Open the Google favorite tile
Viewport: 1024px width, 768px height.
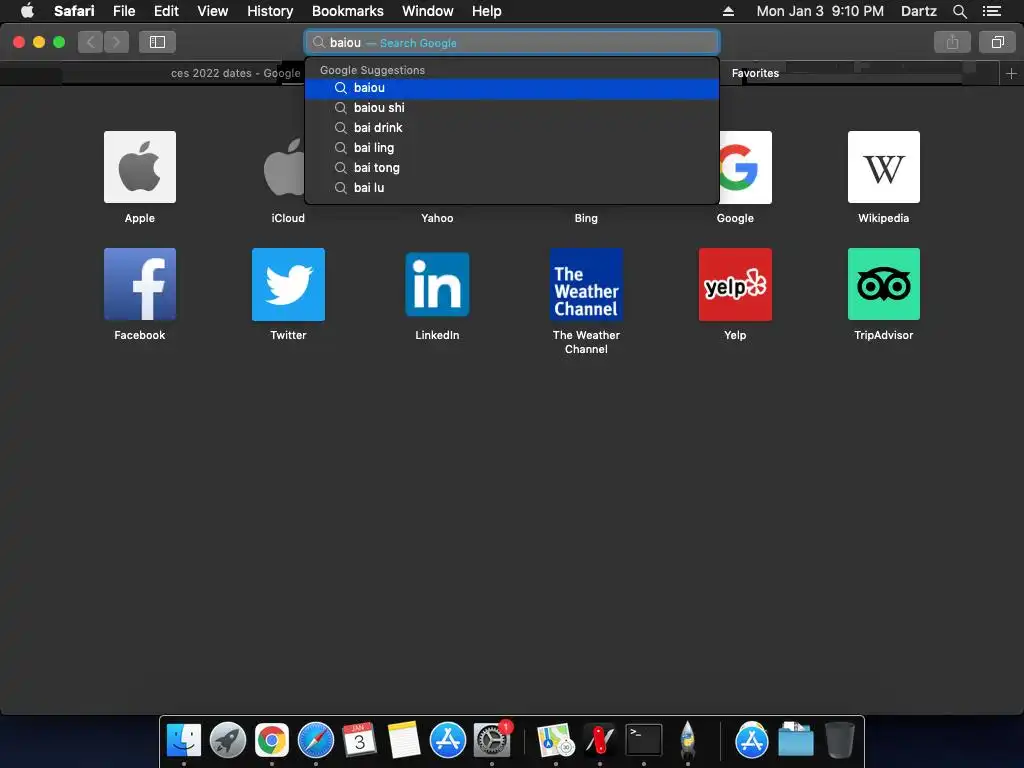(745, 167)
